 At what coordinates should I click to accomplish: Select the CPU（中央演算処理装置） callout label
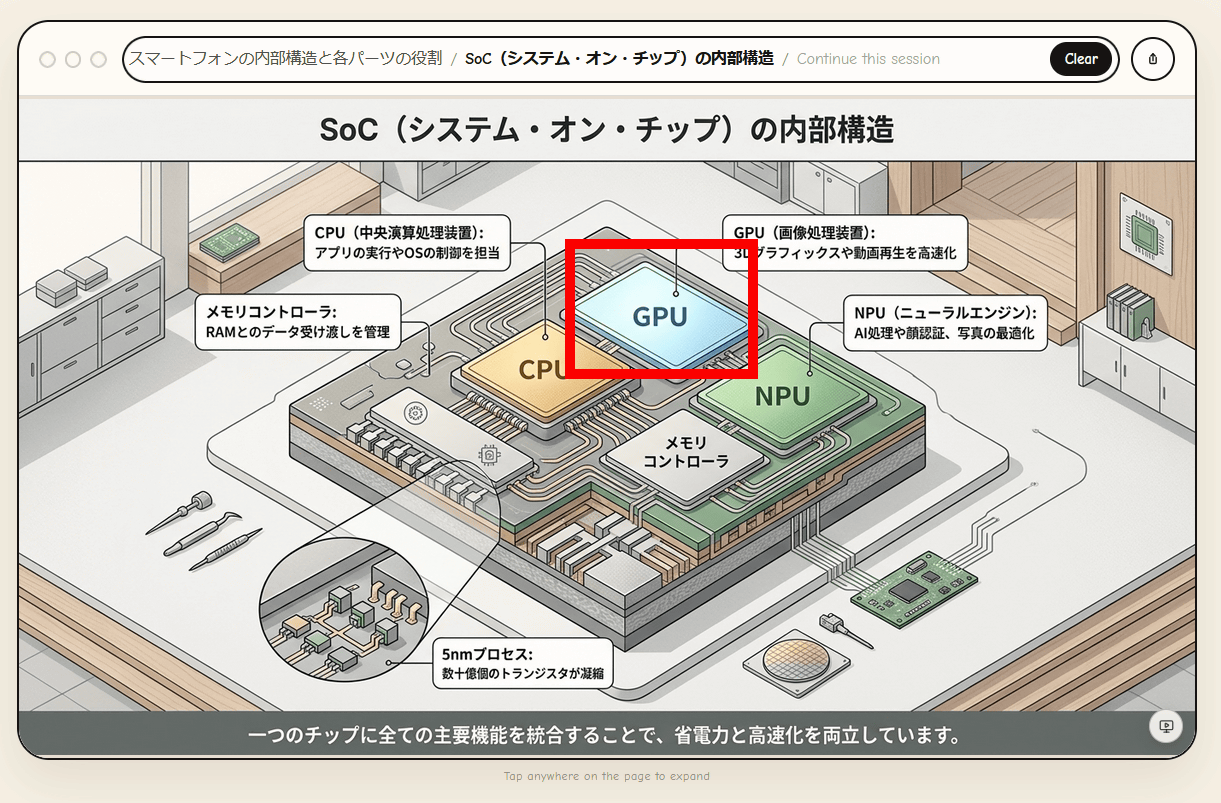click(408, 243)
